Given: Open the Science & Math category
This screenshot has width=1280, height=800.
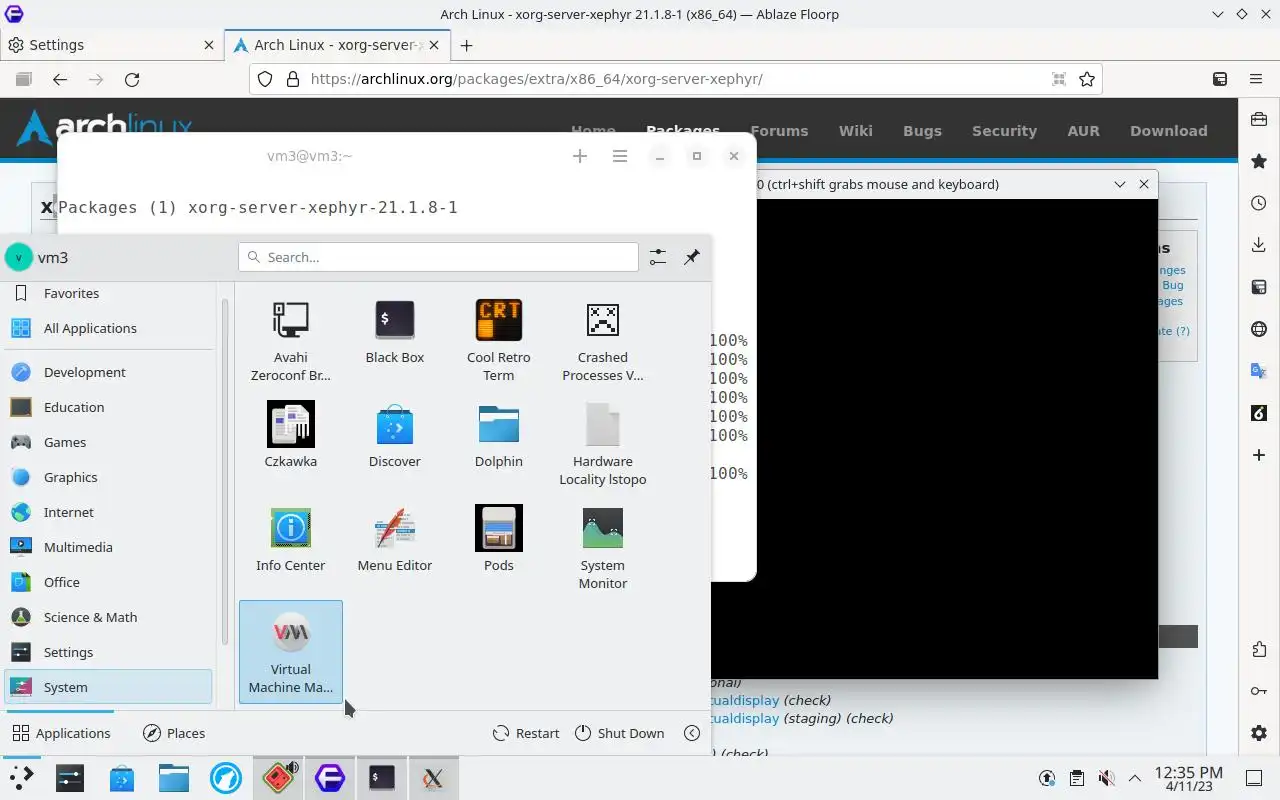Looking at the screenshot, I should (108, 617).
